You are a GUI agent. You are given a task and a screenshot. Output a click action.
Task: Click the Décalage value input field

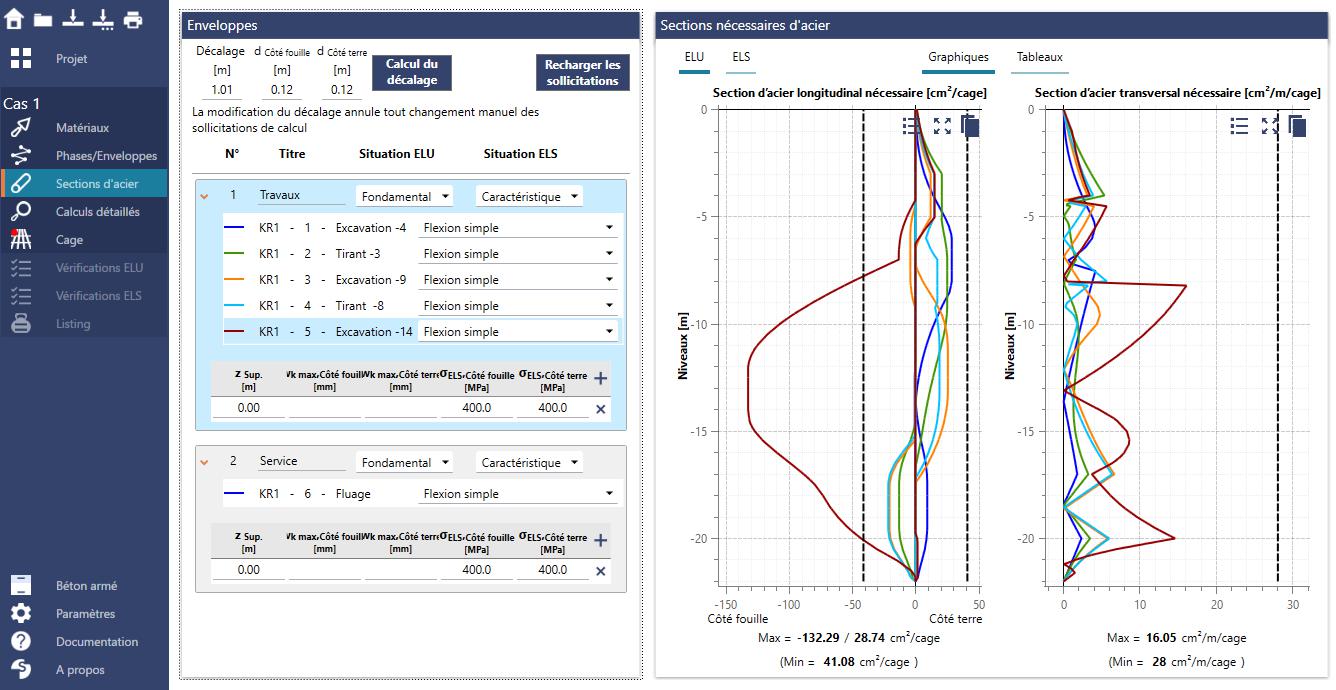tap(221, 90)
